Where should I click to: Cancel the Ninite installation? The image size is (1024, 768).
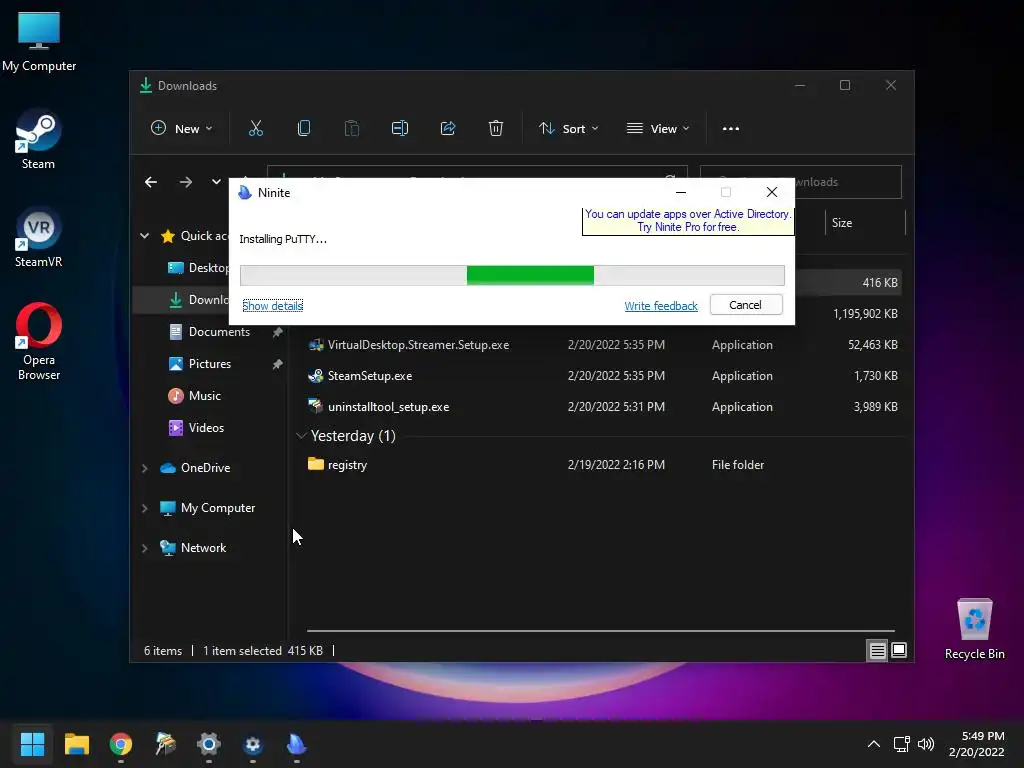pyautogui.click(x=746, y=305)
